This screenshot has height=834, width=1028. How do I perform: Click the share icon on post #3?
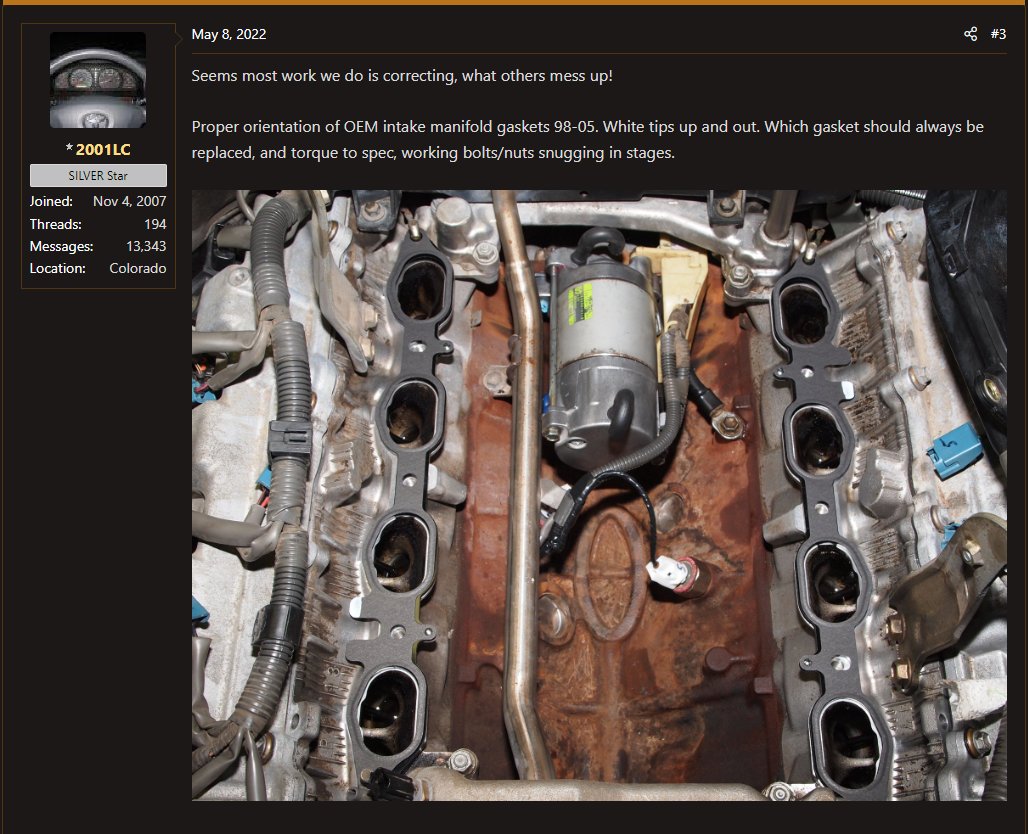tap(970, 34)
